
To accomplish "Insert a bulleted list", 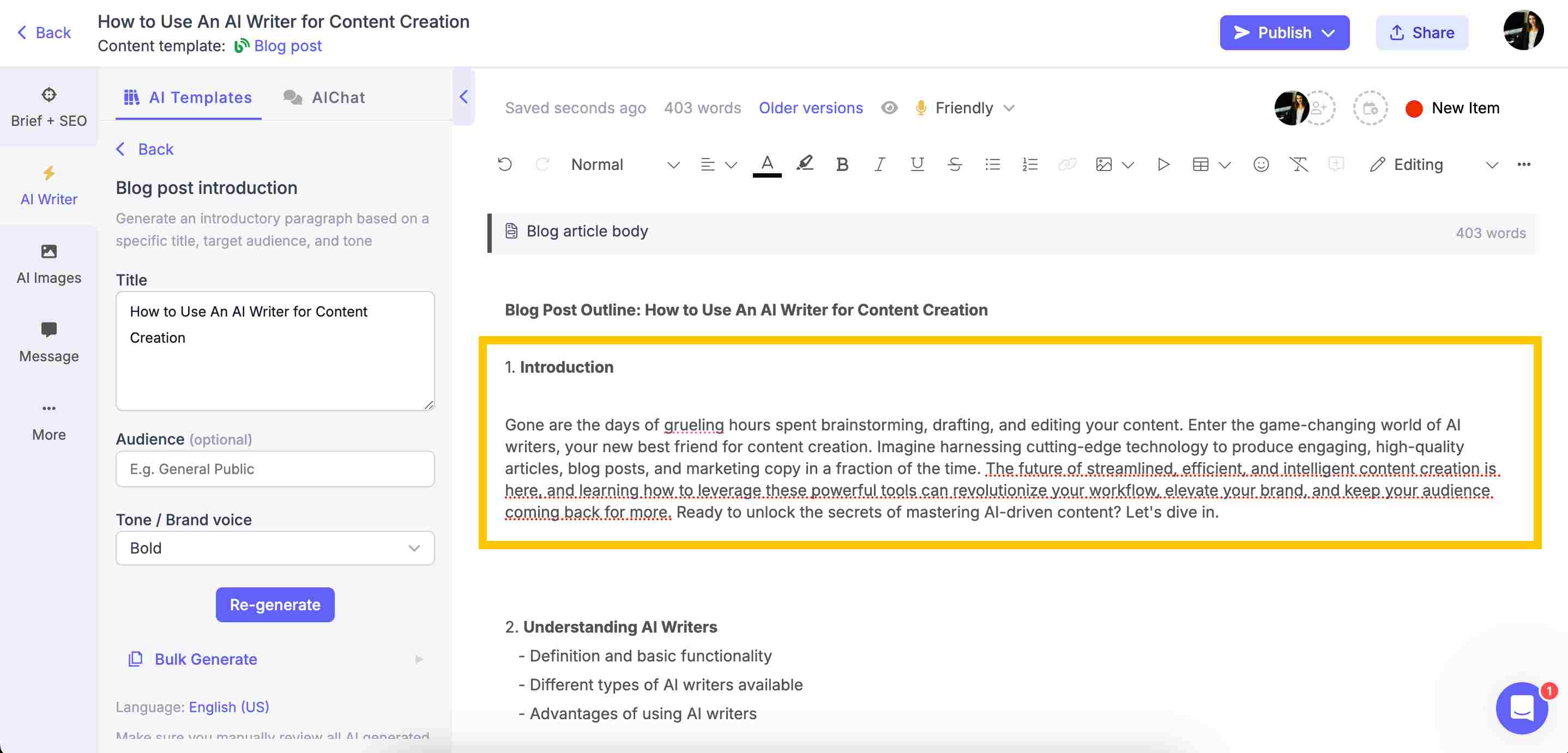I will tap(992, 164).
